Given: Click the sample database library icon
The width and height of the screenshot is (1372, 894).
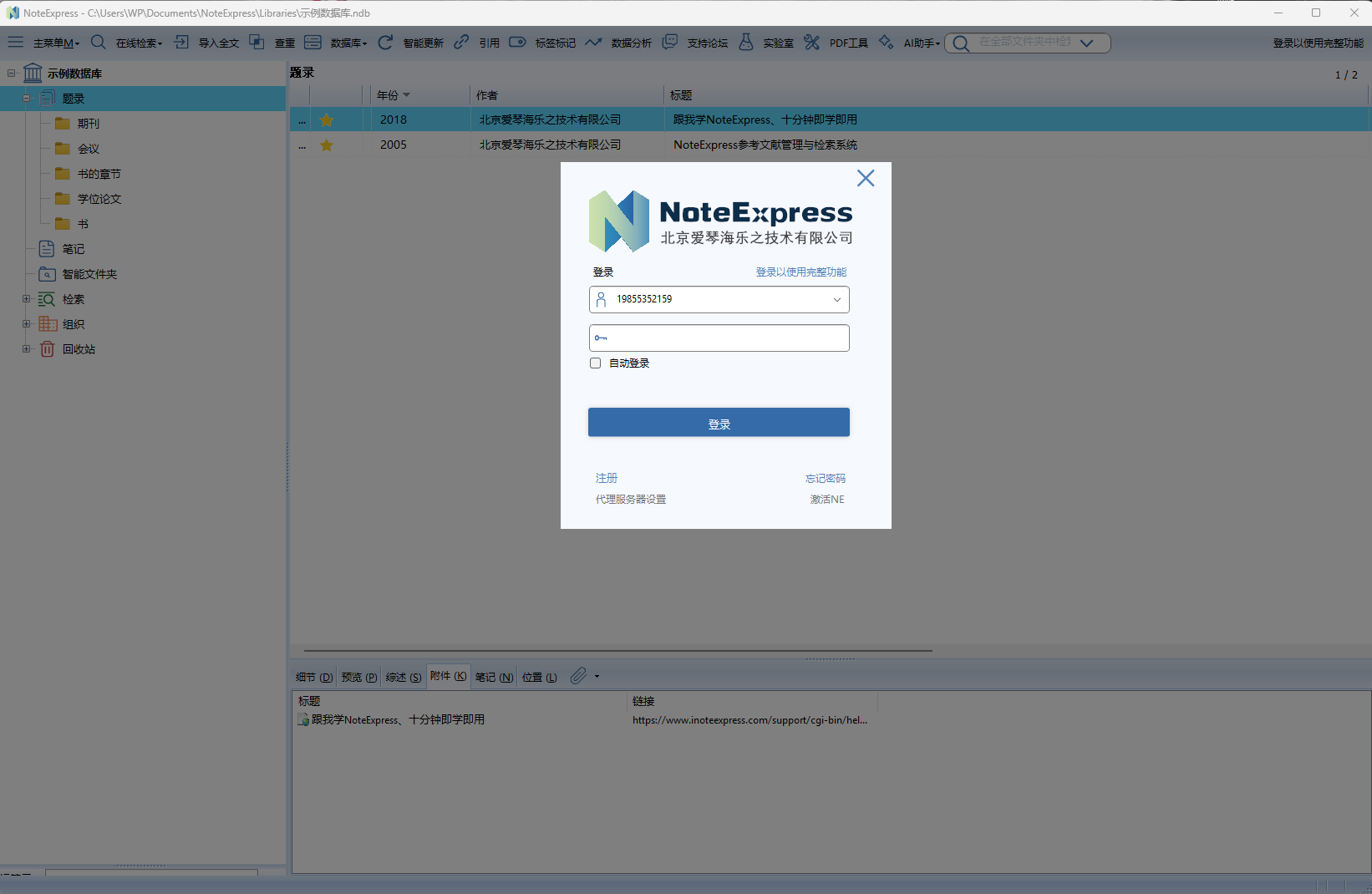Looking at the screenshot, I should pyautogui.click(x=33, y=73).
